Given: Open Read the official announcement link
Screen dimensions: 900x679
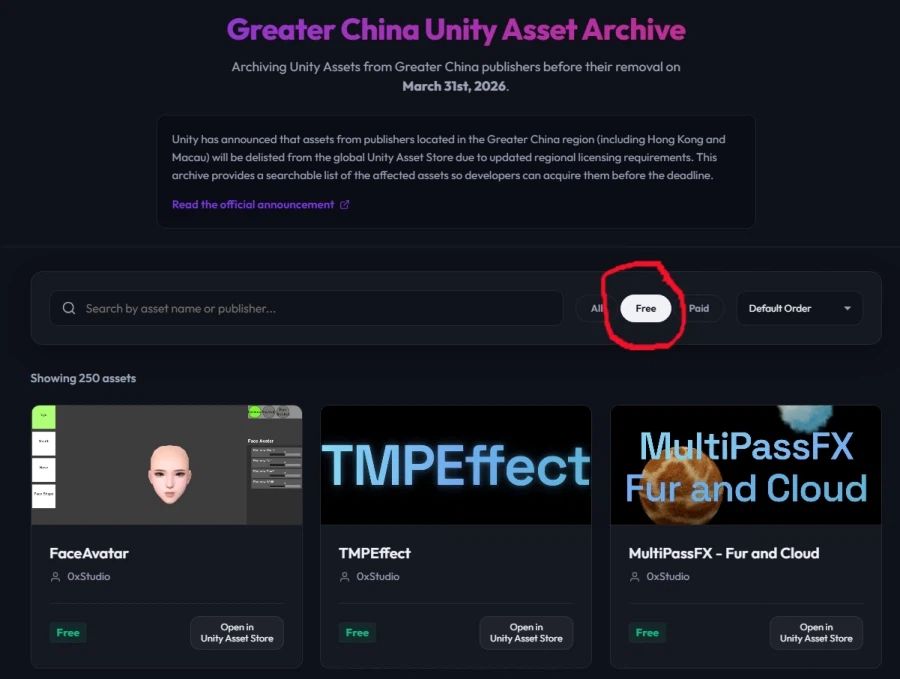Looking at the screenshot, I should click(x=253, y=204).
